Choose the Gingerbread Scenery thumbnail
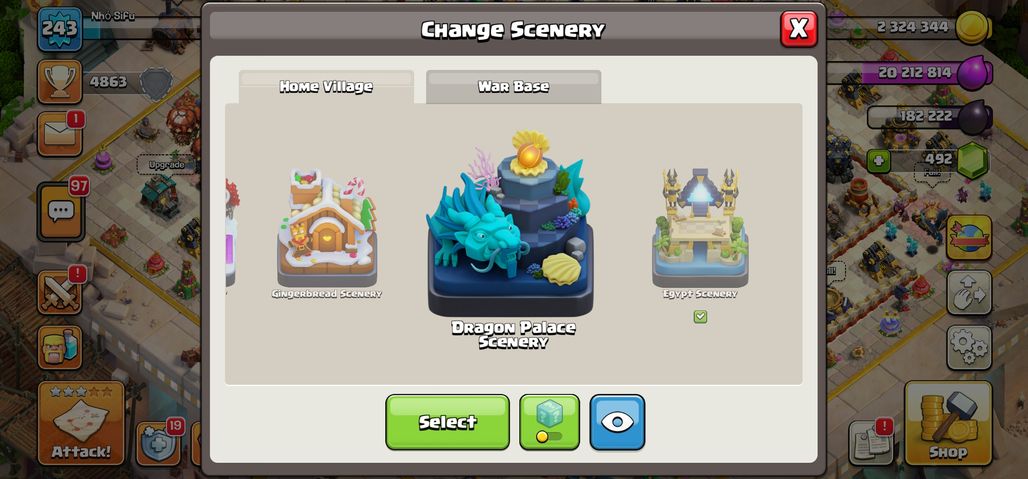 326,227
